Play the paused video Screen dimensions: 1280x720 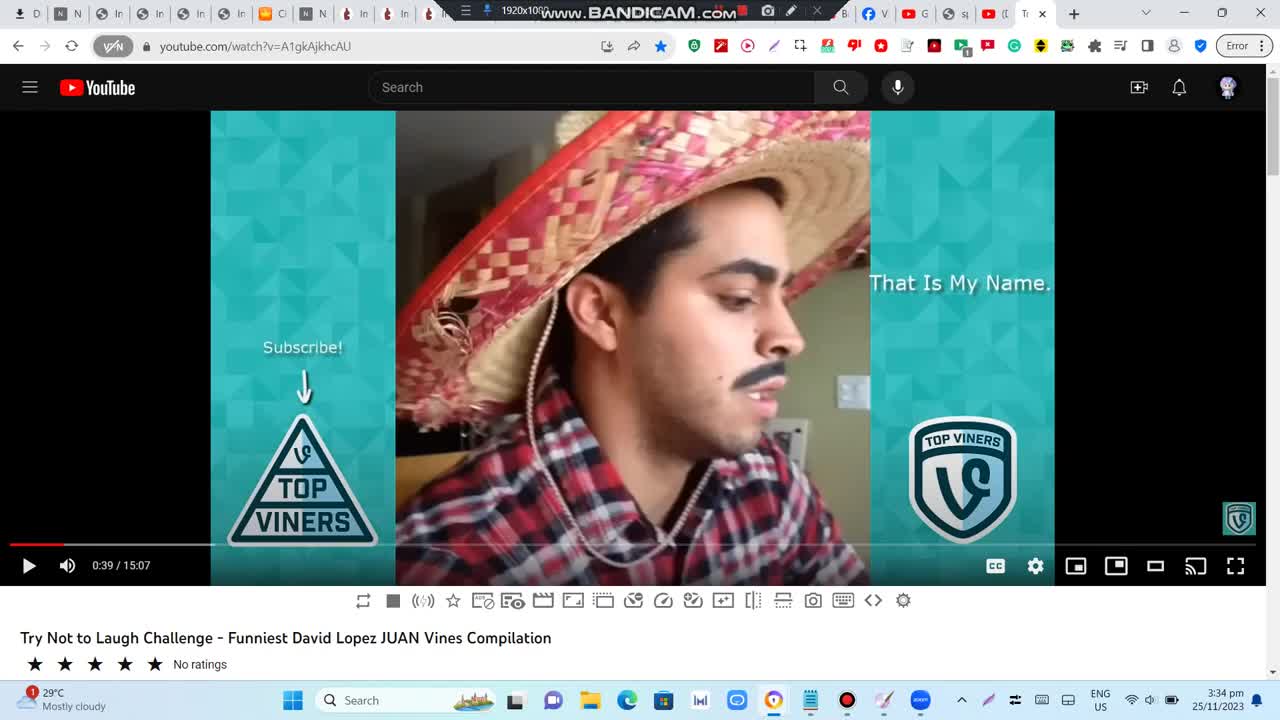click(28, 566)
